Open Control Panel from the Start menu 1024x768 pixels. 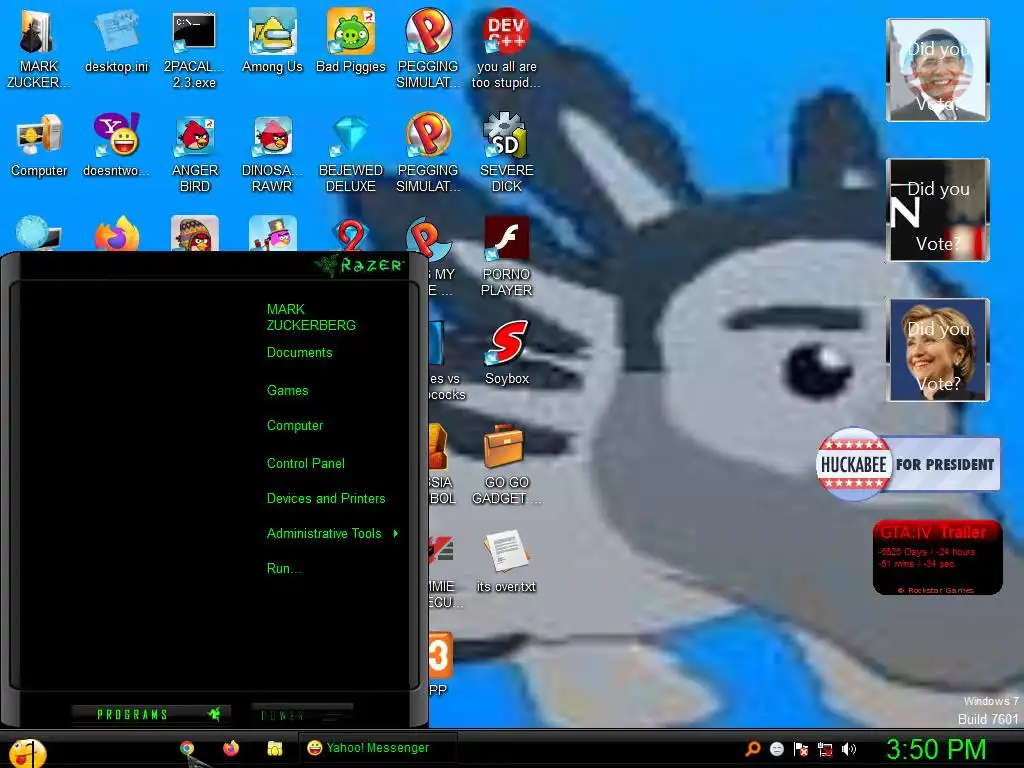click(x=306, y=464)
